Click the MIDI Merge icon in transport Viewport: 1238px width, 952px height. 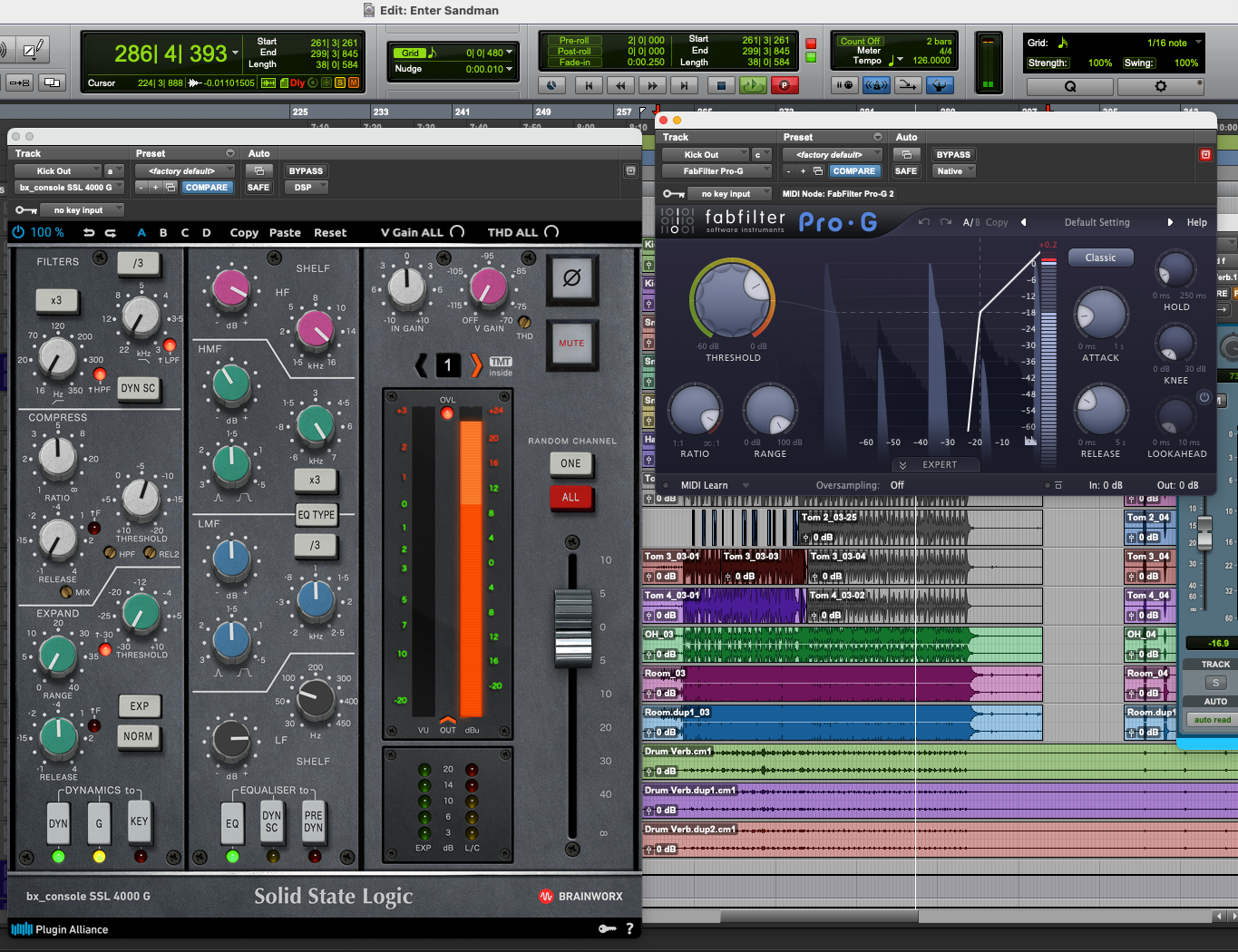907,85
